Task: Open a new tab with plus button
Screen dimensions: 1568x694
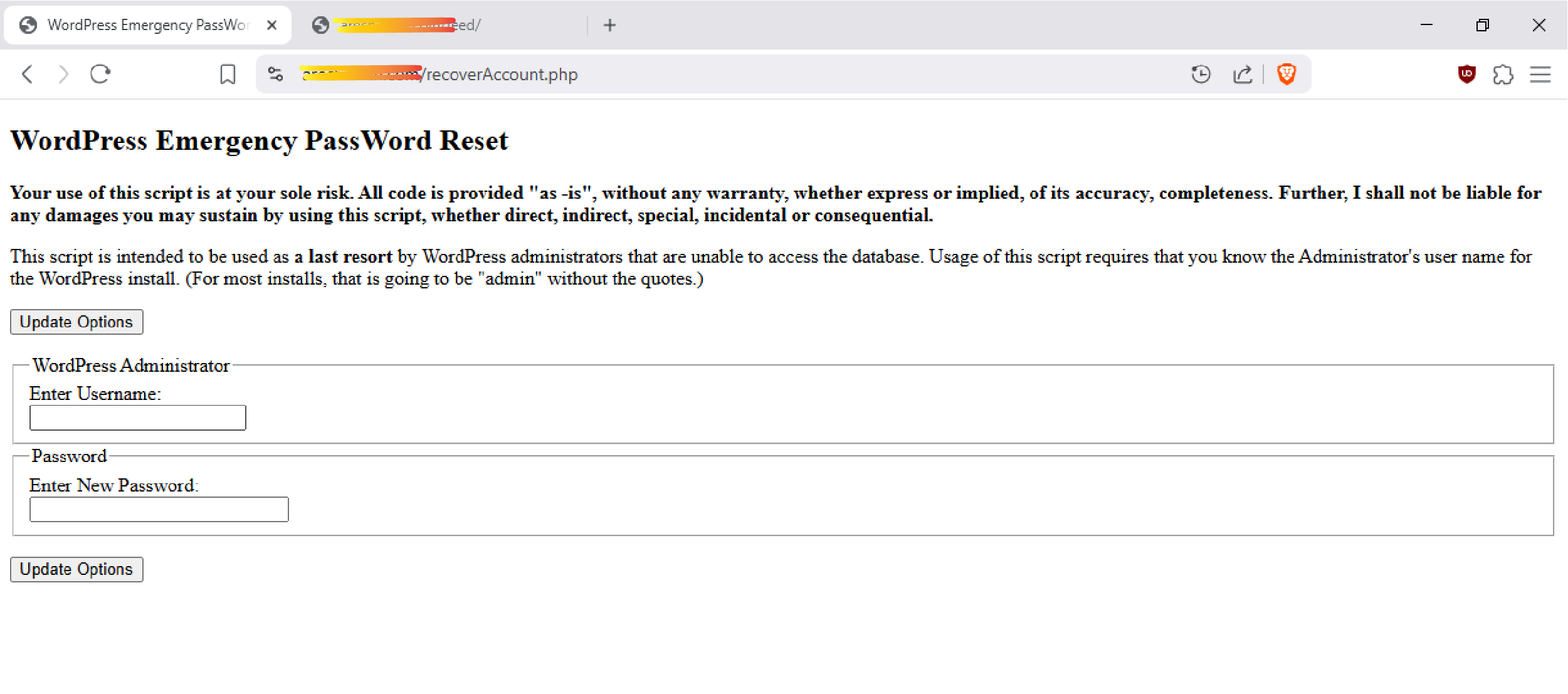Action: pyautogui.click(x=609, y=25)
